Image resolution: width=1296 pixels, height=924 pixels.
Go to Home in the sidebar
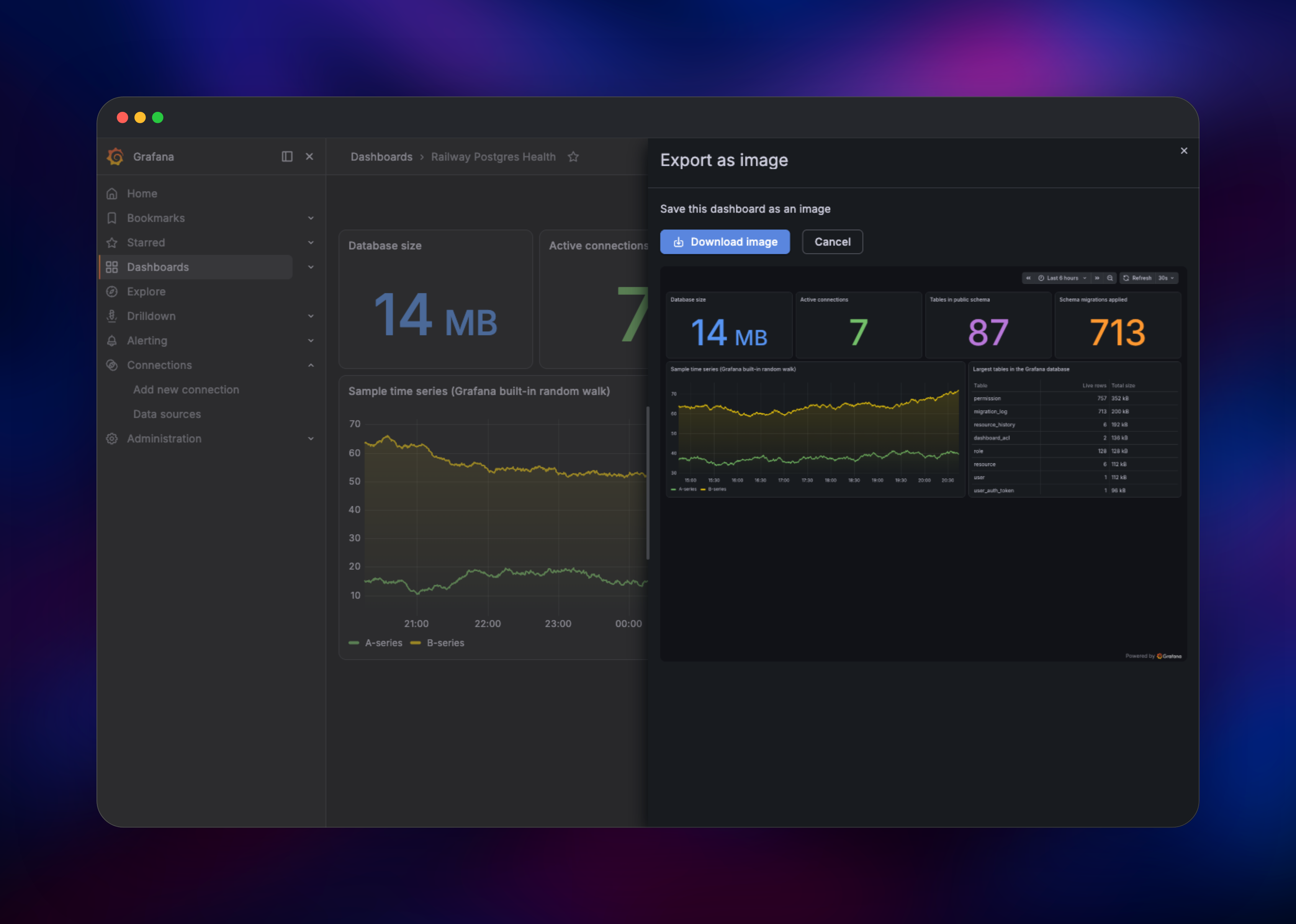[x=142, y=193]
